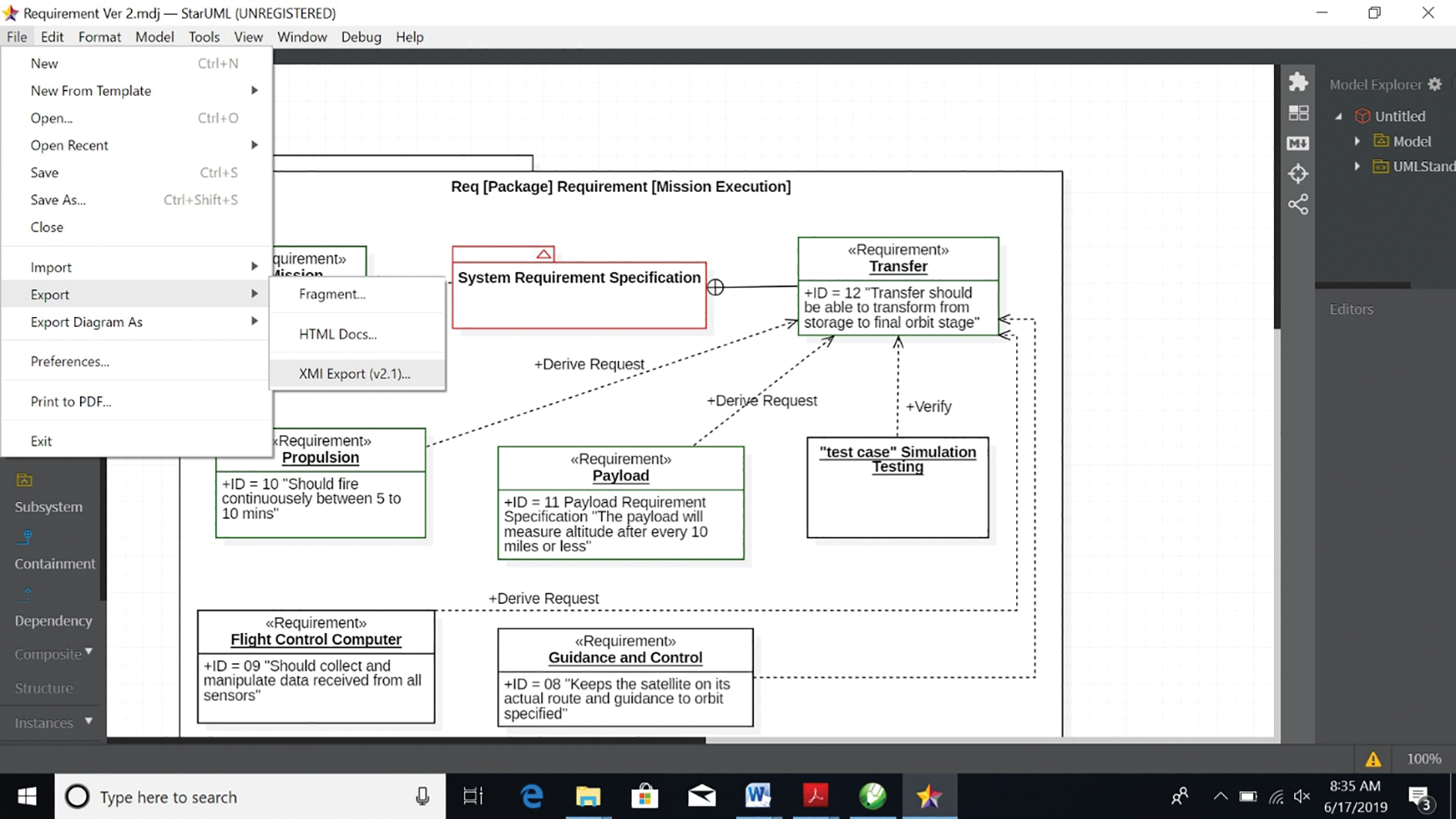Image resolution: width=1456 pixels, height=819 pixels.
Task: Click the share icon in right sidebar
Action: pyautogui.click(x=1298, y=205)
